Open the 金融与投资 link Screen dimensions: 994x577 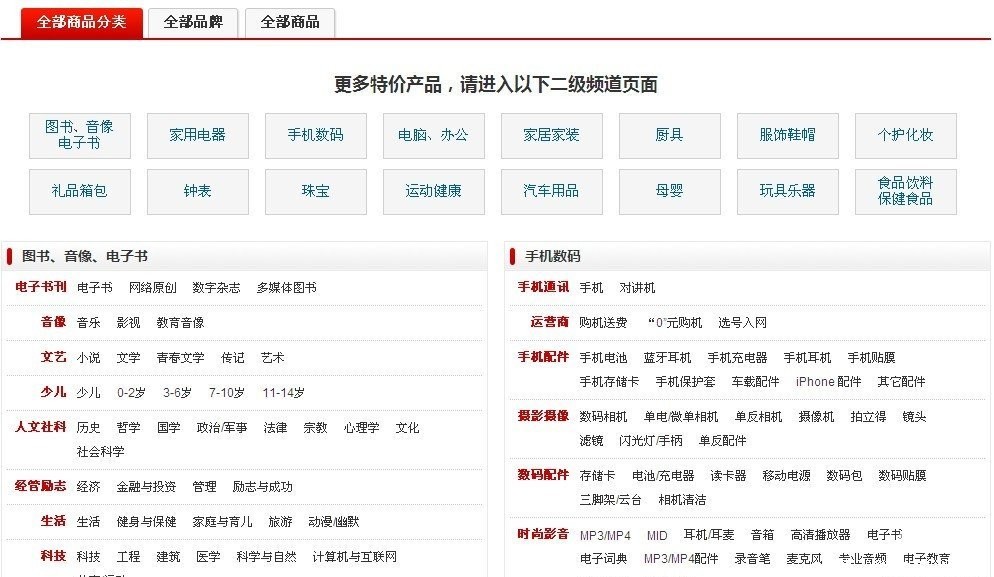pyautogui.click(x=146, y=487)
